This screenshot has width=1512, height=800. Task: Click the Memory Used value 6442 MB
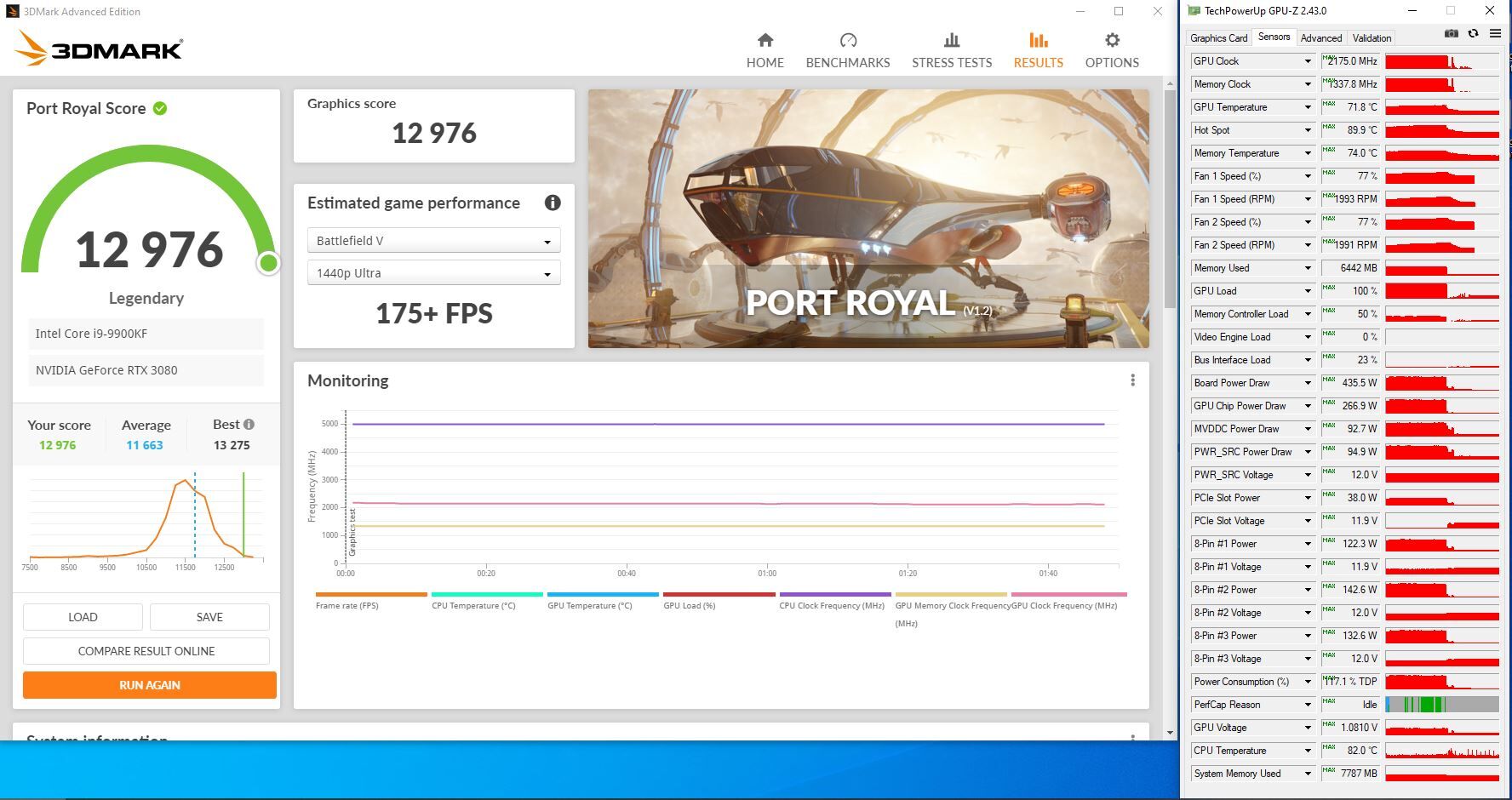point(1352,268)
